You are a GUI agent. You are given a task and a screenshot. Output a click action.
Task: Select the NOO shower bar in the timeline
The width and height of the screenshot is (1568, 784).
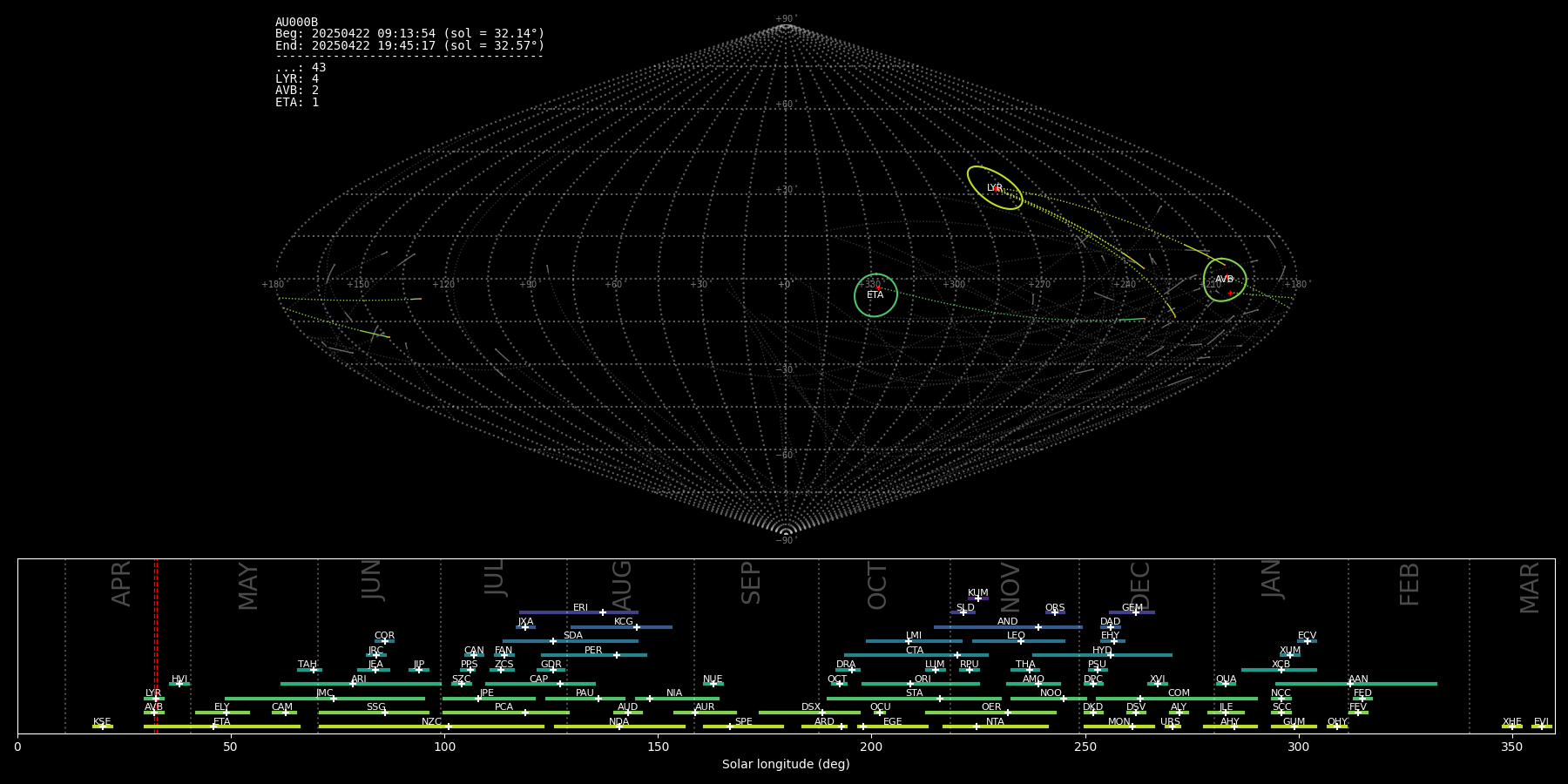tap(1049, 698)
